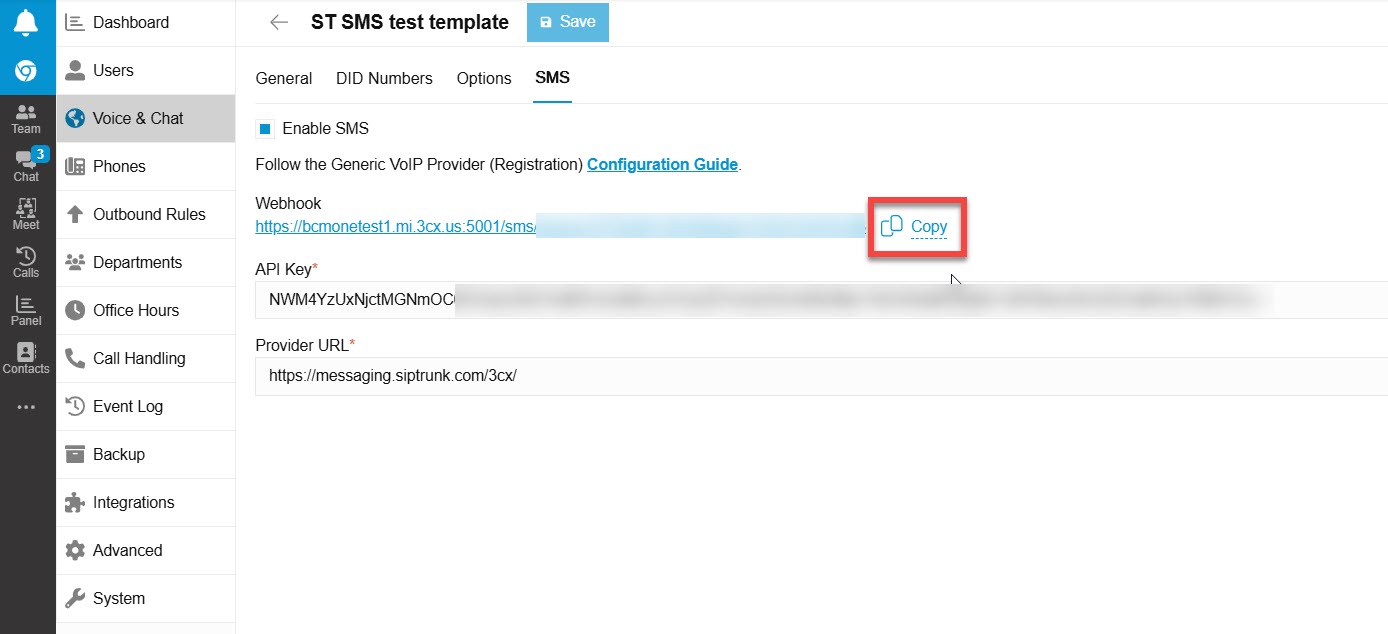Toggle the Enable SMS checkbox
The width and height of the screenshot is (1388, 634).
pyautogui.click(x=265, y=128)
